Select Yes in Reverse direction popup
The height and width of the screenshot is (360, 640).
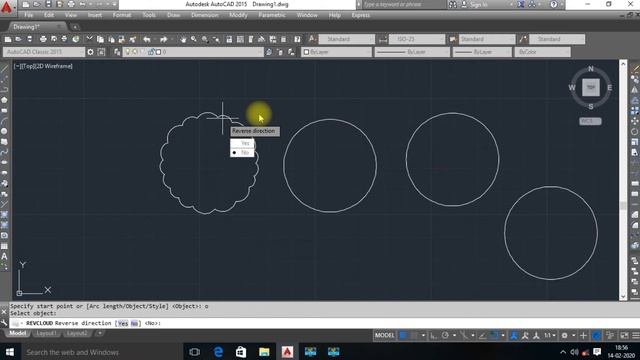242,143
